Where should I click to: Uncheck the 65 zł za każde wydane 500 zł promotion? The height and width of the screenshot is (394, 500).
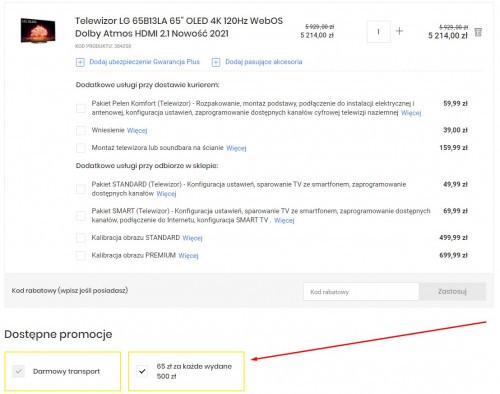pyautogui.click(x=142, y=371)
